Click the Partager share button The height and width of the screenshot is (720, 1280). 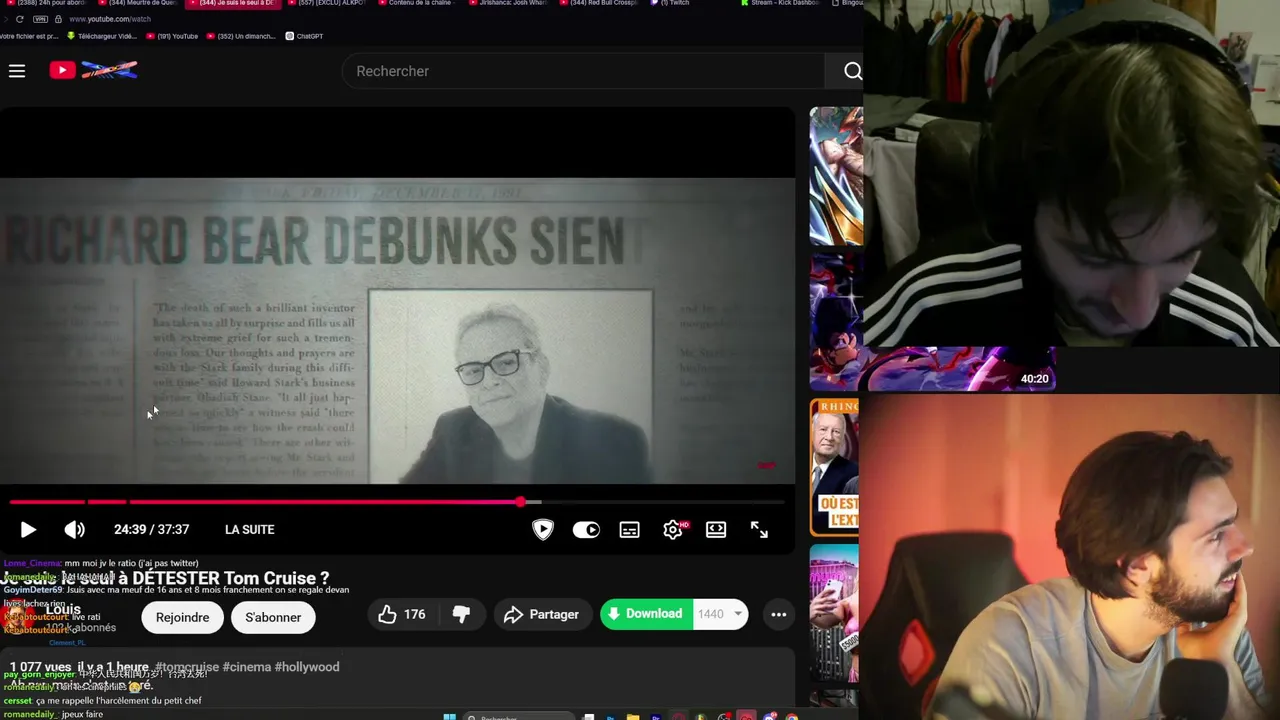pyautogui.click(x=541, y=614)
